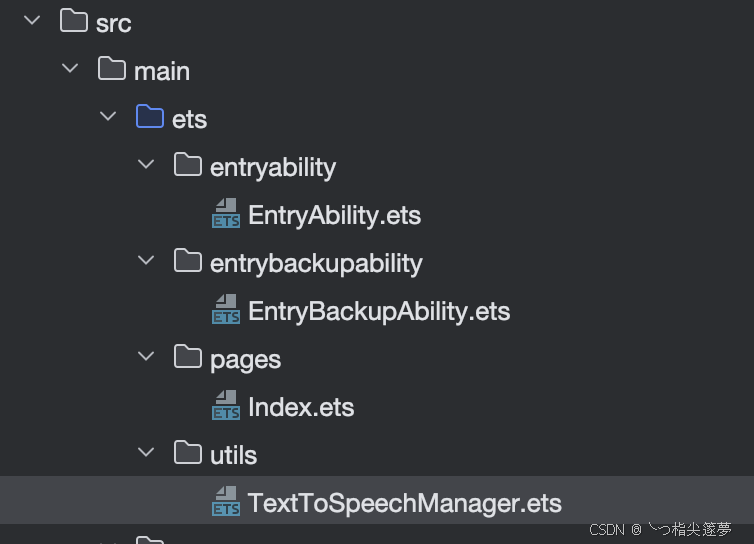Collapse the ets folder chevron

tap(108, 116)
